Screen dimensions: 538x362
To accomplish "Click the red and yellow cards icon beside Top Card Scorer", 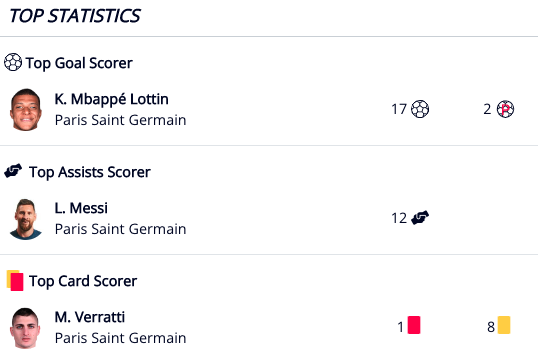I will pyautogui.click(x=15, y=280).
